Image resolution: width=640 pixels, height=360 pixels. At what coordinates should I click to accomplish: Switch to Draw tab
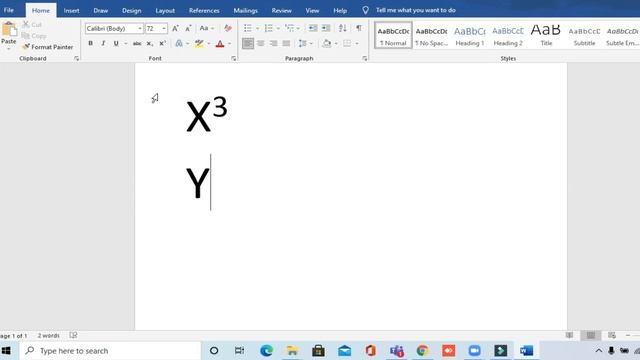100,10
